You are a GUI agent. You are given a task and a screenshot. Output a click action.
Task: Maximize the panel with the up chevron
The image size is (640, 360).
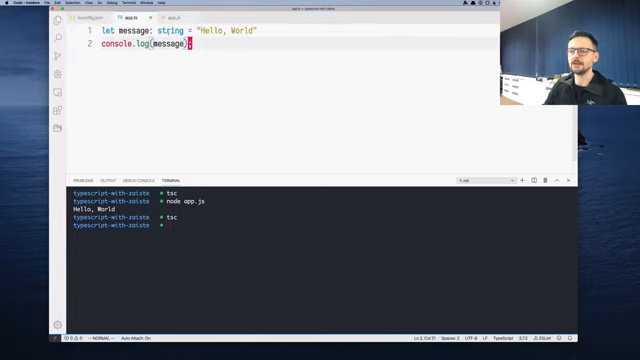(557, 180)
